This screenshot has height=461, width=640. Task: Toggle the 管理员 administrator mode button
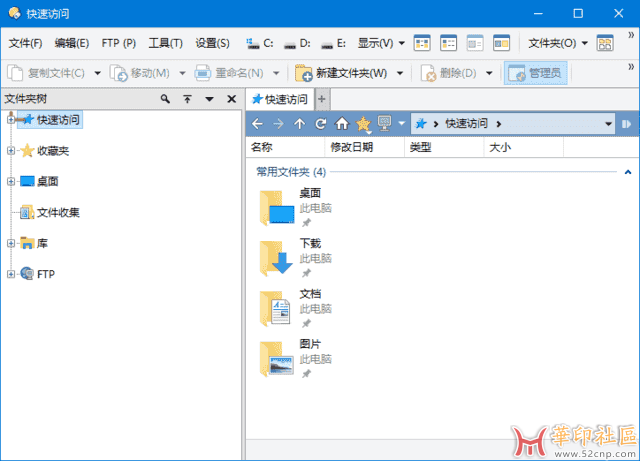pos(535,73)
